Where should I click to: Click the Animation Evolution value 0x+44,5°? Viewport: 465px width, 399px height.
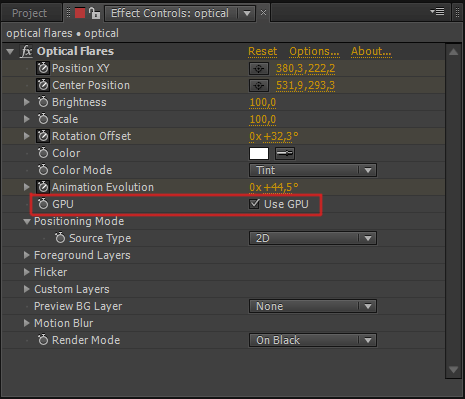(274, 187)
